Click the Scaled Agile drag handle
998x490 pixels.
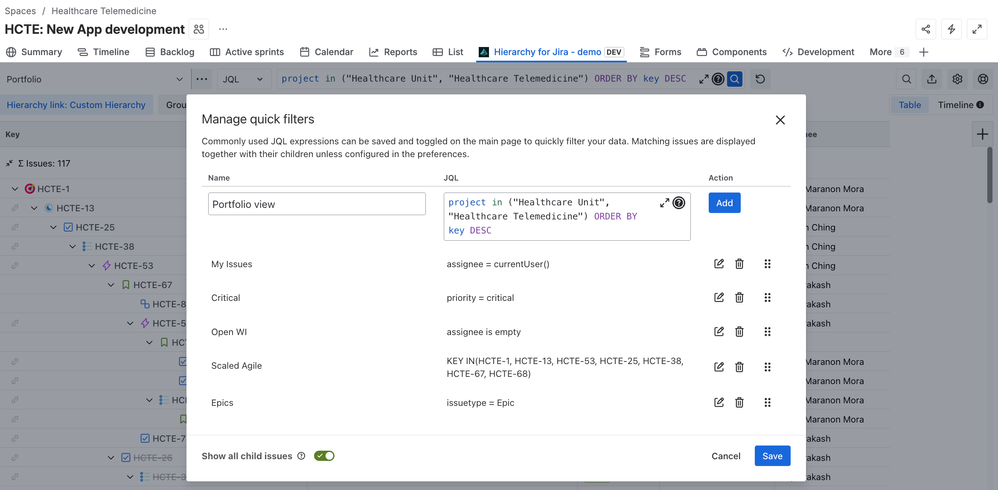point(768,367)
